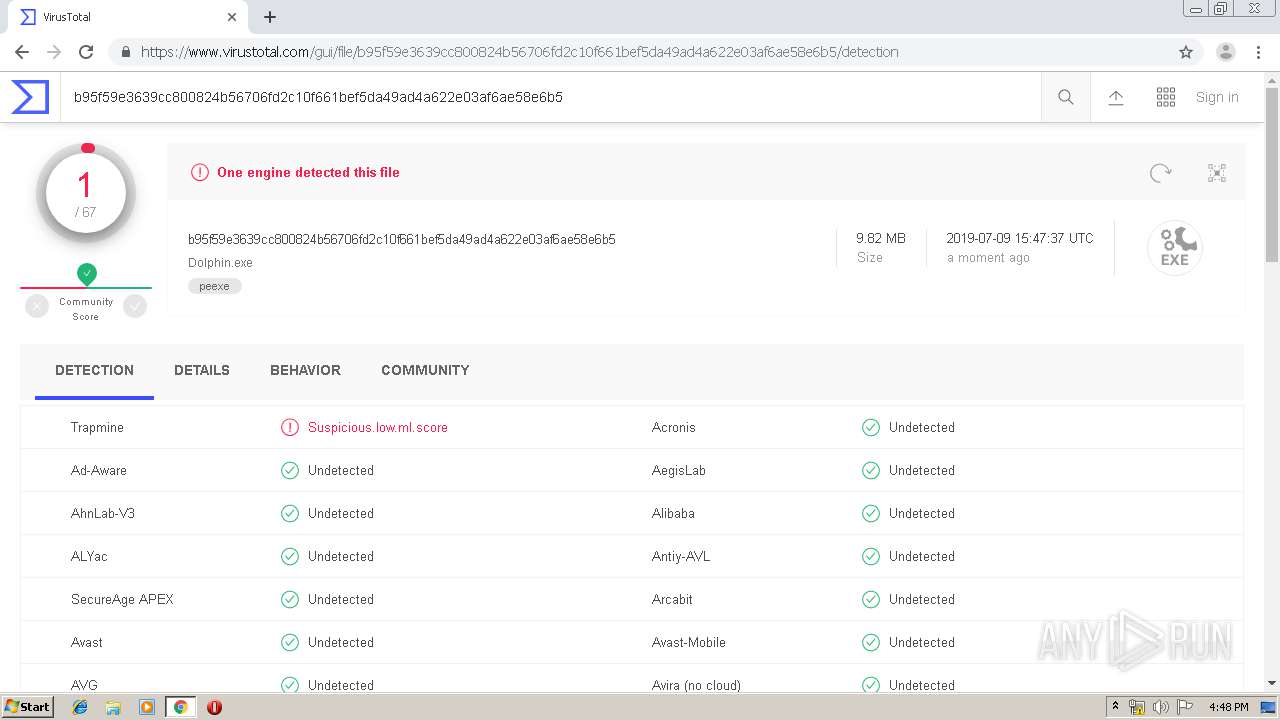Click the Ad-Aware engine name
Viewport: 1280px width, 720px height.
(x=99, y=470)
